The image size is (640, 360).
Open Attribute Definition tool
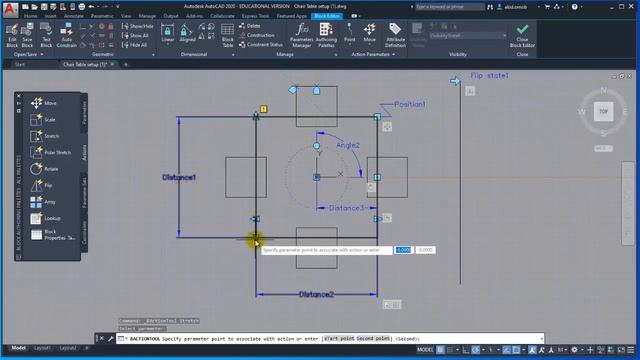pos(395,36)
